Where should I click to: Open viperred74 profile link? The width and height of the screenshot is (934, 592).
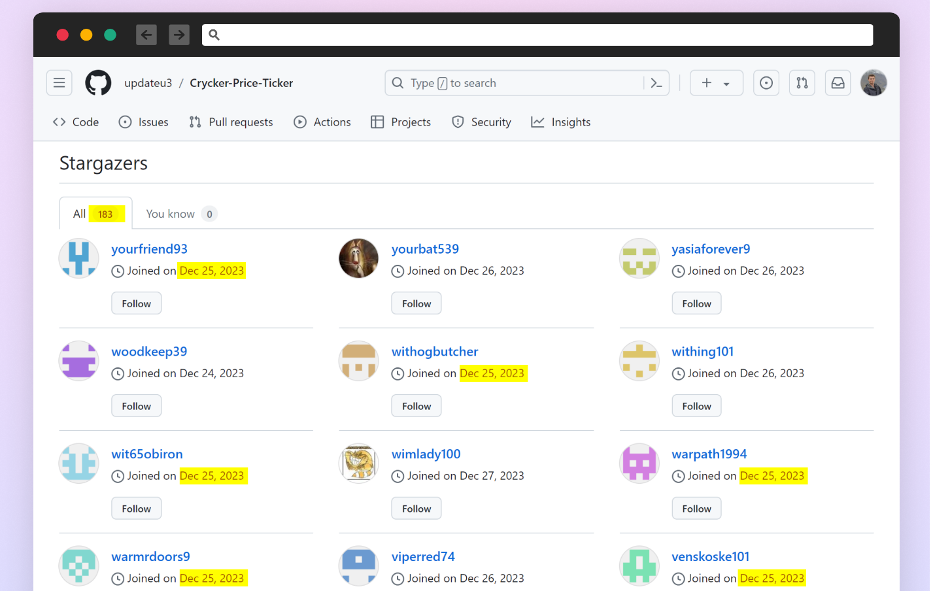click(423, 556)
